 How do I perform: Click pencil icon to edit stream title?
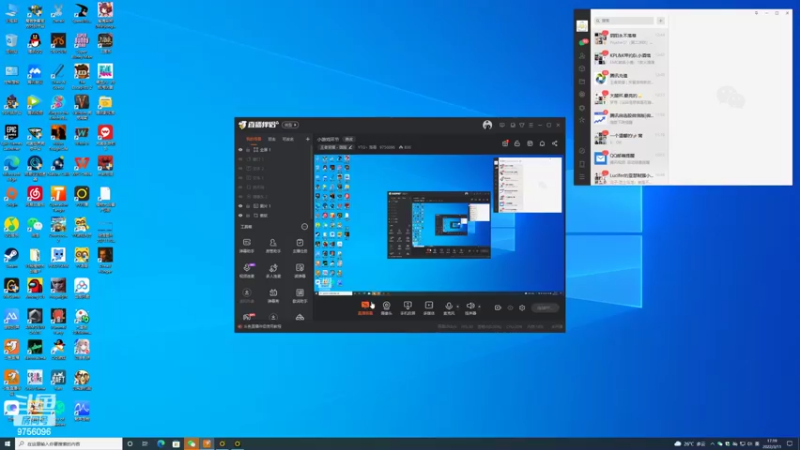351,147
